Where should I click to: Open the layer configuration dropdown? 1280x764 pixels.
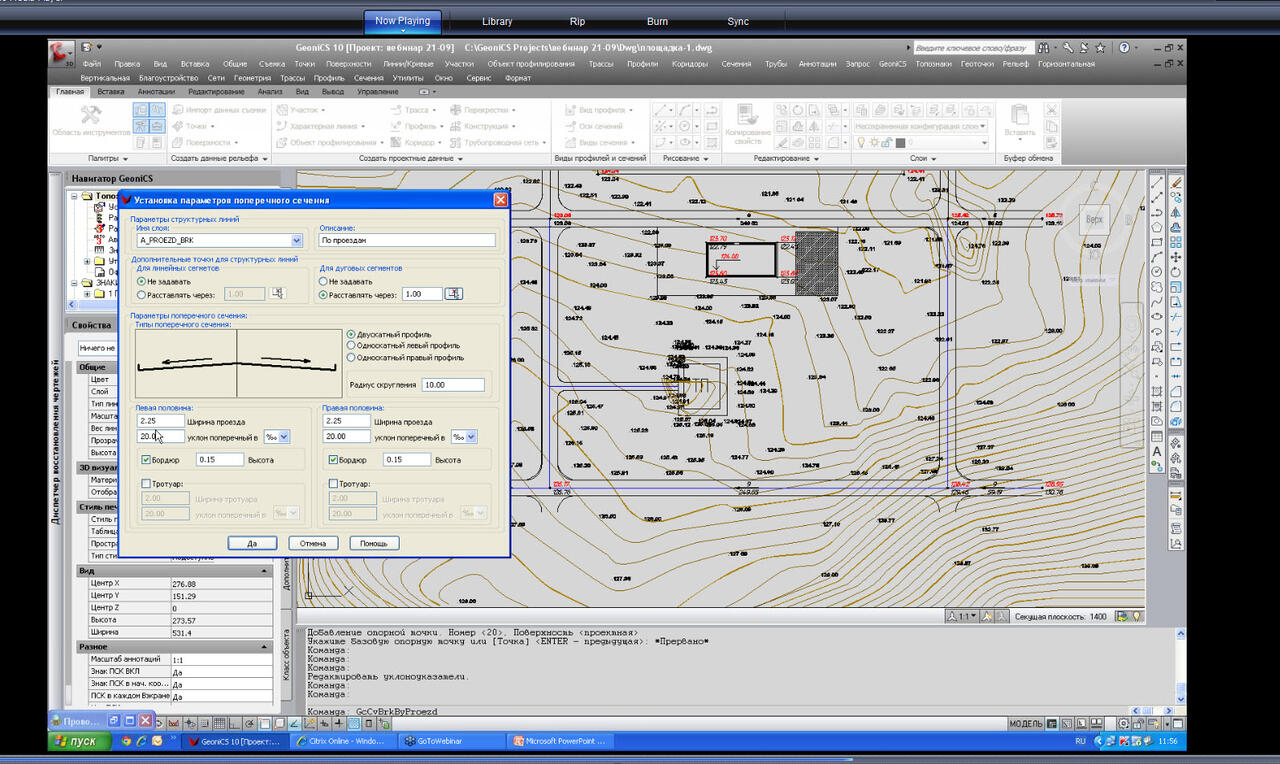pos(982,126)
